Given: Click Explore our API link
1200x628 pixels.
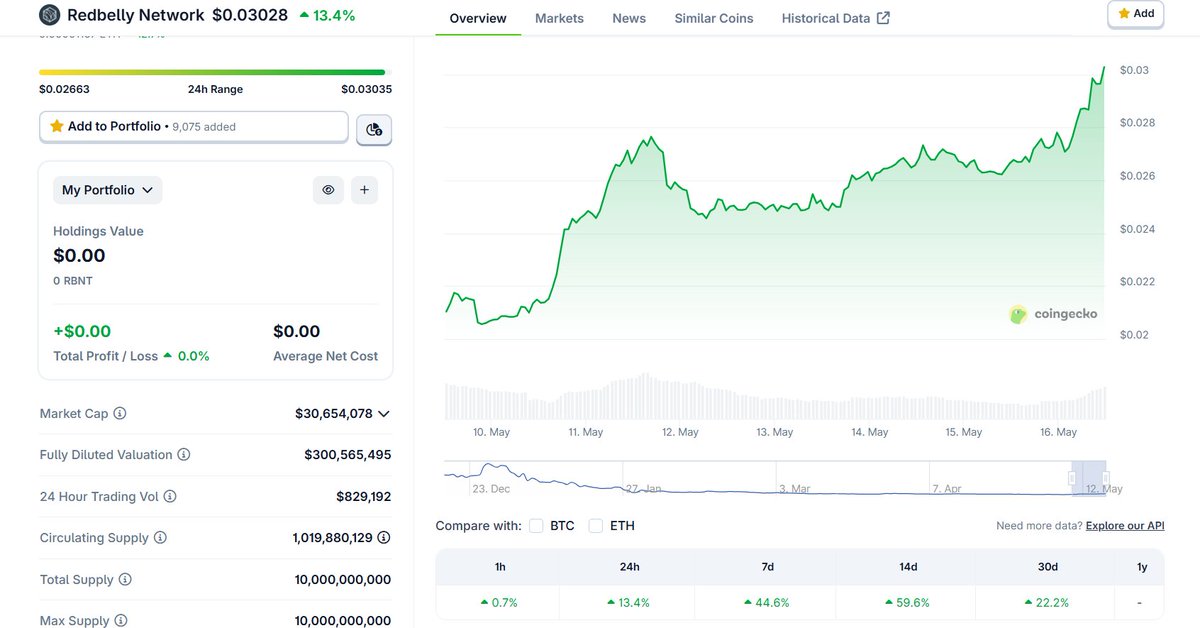Looking at the screenshot, I should [1125, 526].
